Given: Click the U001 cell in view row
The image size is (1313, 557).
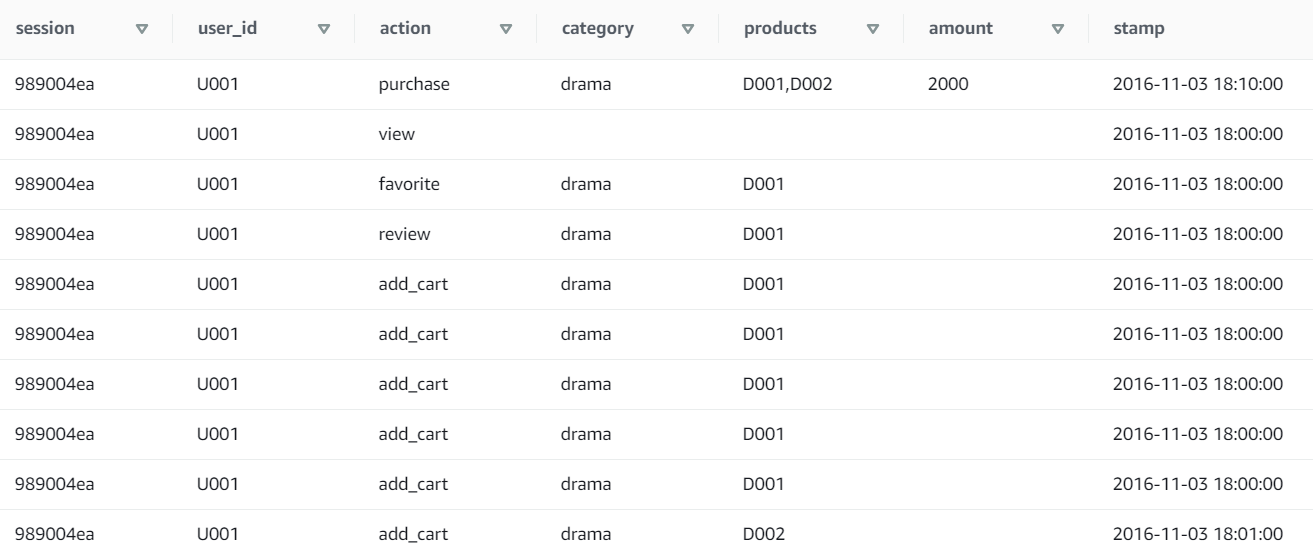Looking at the screenshot, I should coord(217,134).
